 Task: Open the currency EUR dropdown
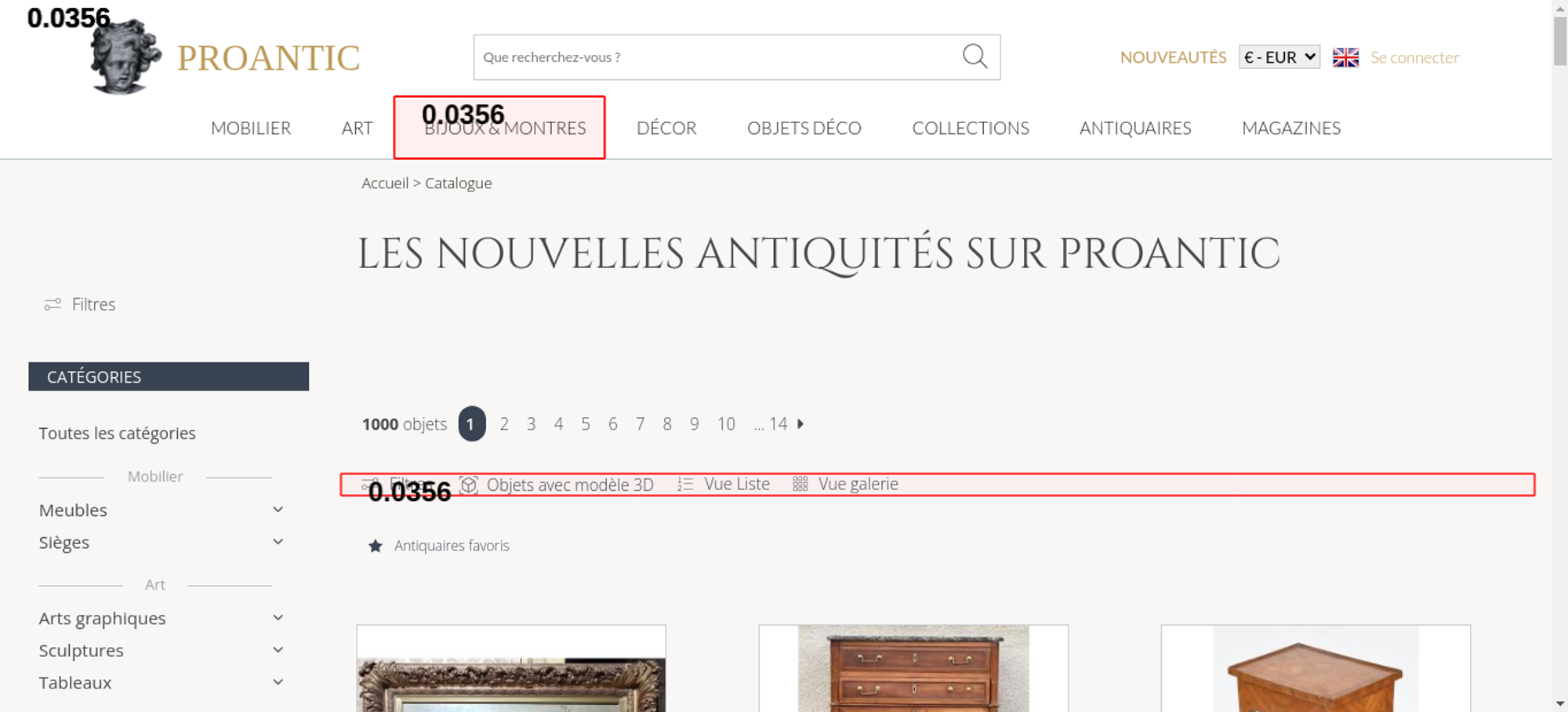(x=1279, y=57)
